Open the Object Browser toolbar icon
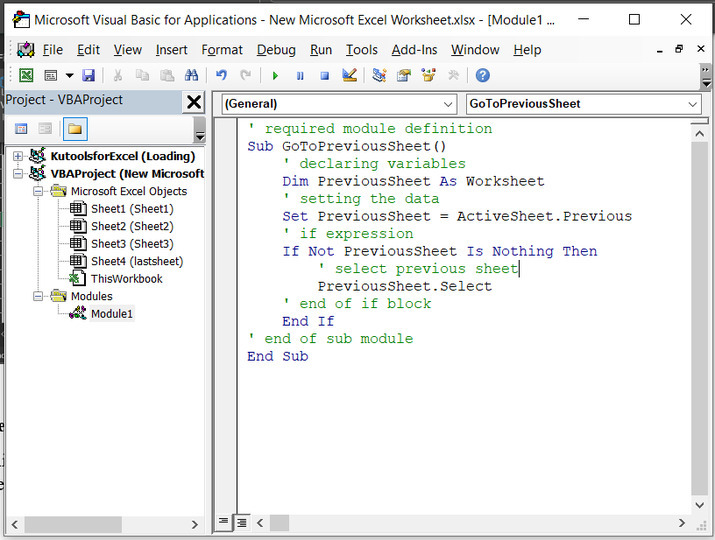The width and height of the screenshot is (715, 540). coord(428,75)
